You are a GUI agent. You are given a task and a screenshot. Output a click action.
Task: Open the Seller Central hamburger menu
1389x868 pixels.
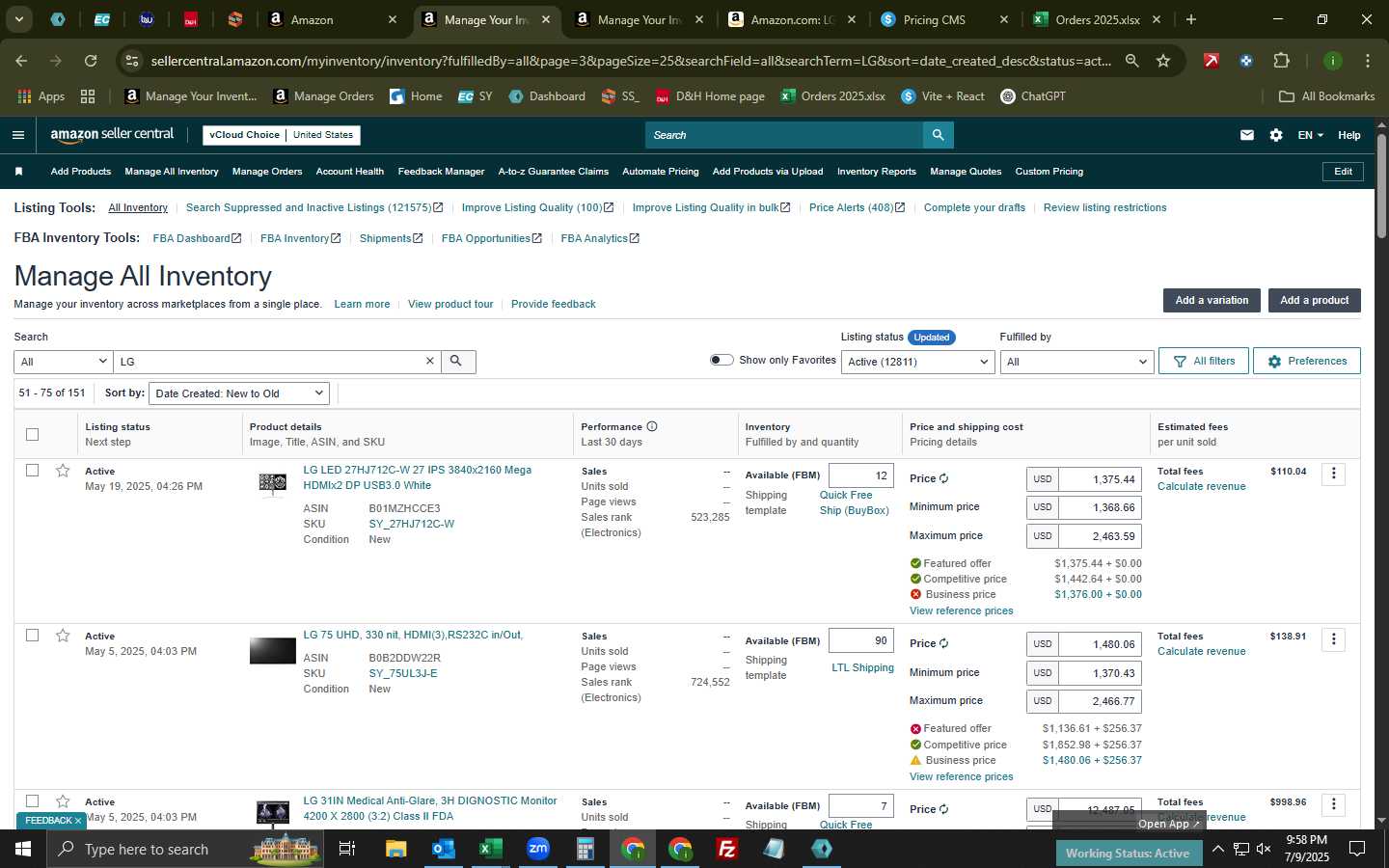click(17, 135)
